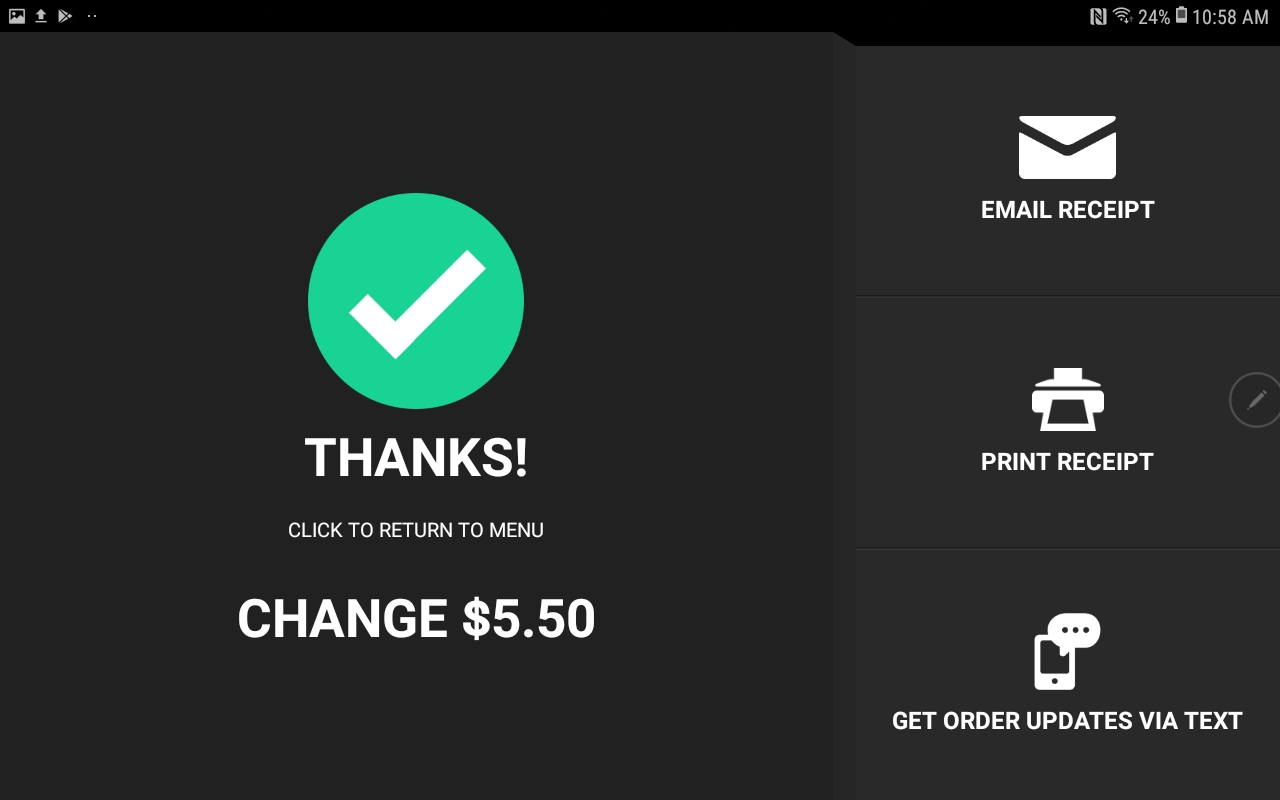Tap the Play Store notification icon
Image resolution: width=1280 pixels, height=800 pixels.
(65, 16)
